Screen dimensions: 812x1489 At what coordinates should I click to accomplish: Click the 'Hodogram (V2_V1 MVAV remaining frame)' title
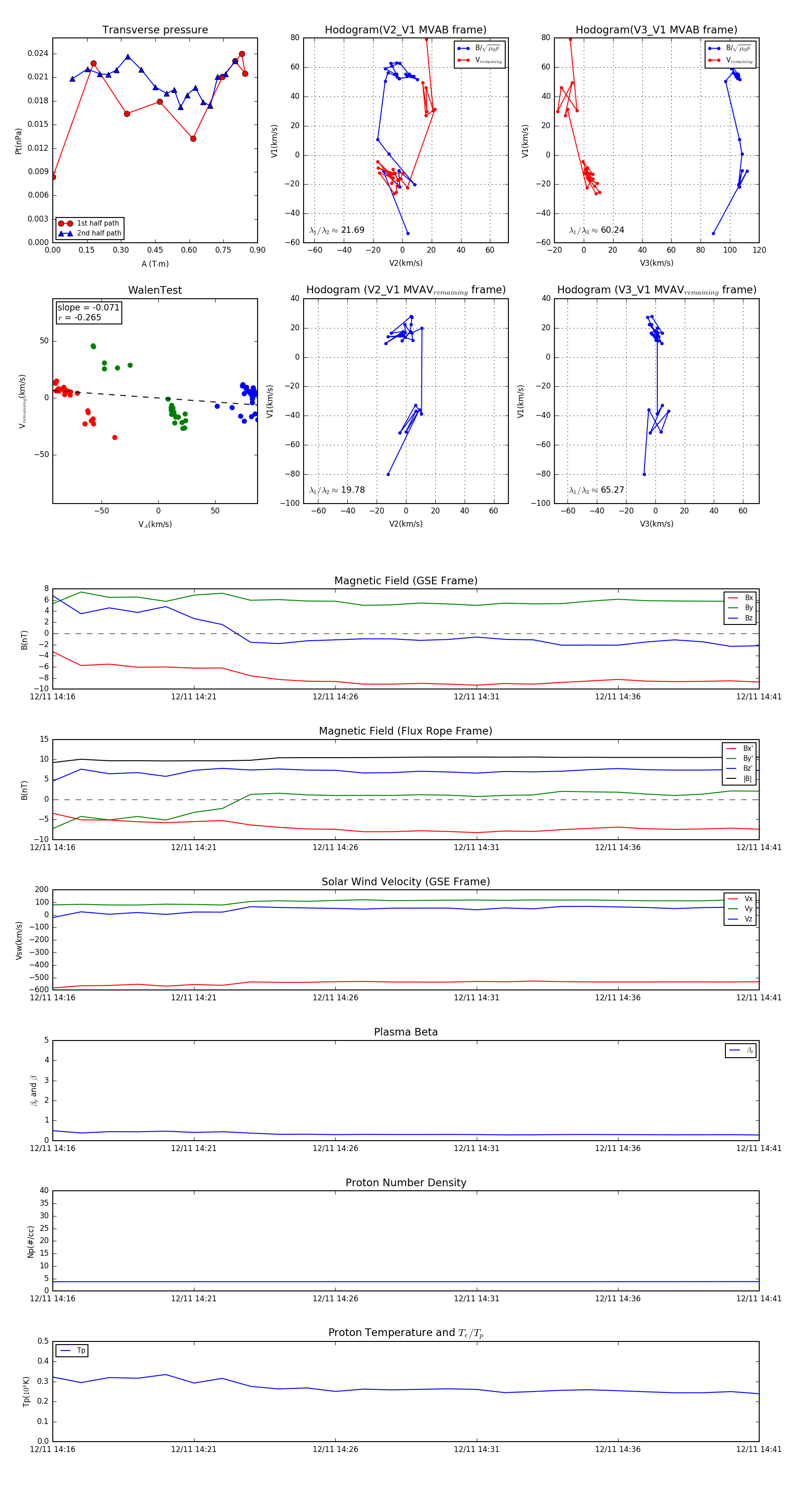(x=406, y=290)
